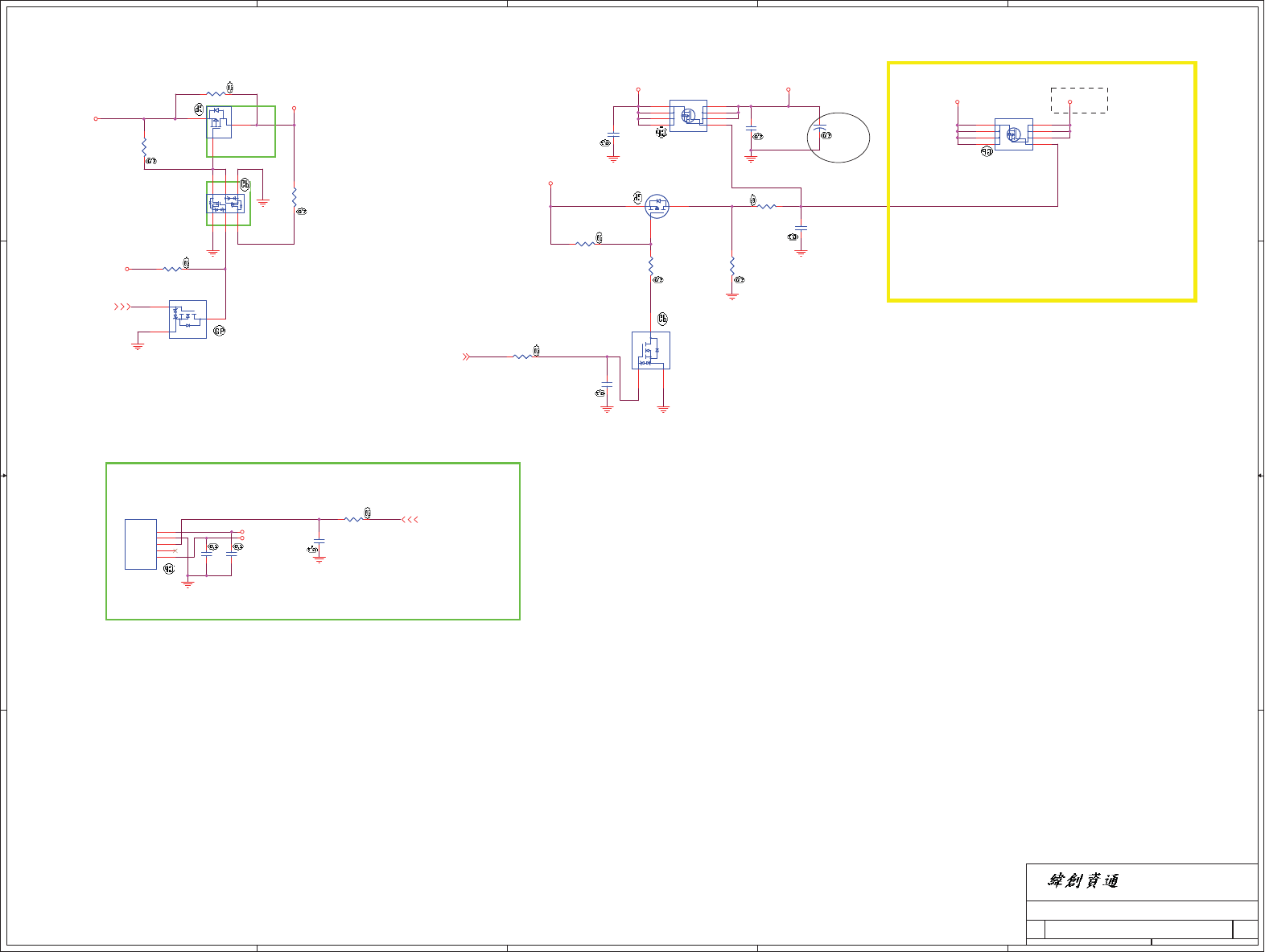
Task: Select the dual MOSFET package in the small green box
Action: pos(225,204)
